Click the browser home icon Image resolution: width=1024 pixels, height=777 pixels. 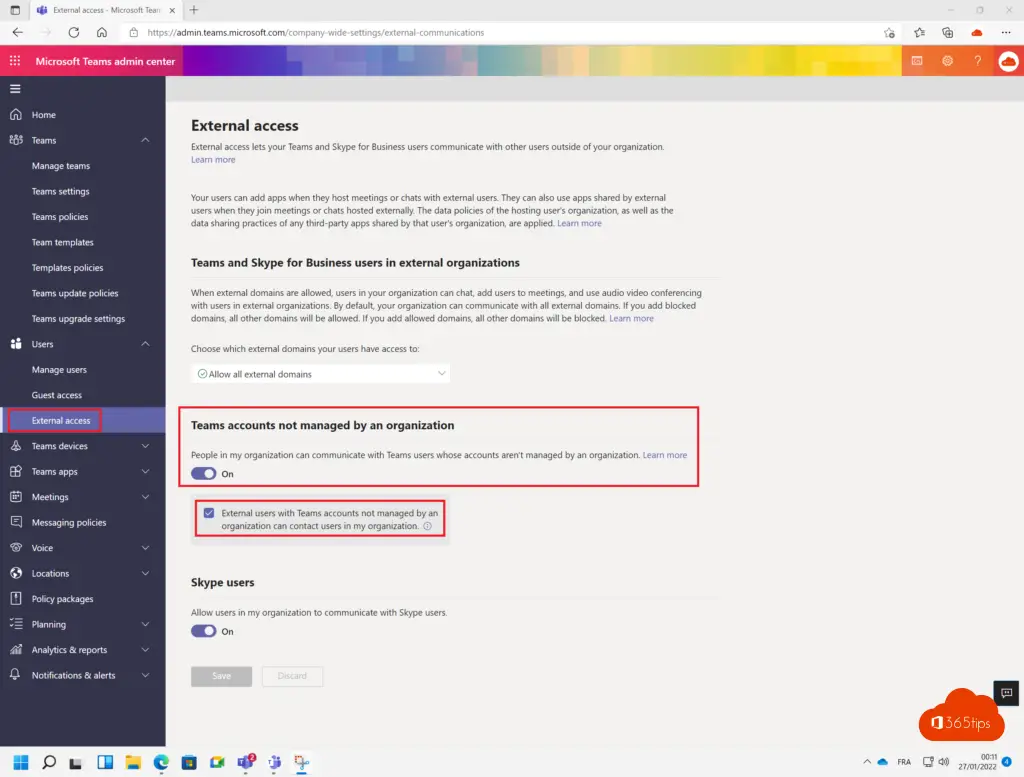coord(102,32)
